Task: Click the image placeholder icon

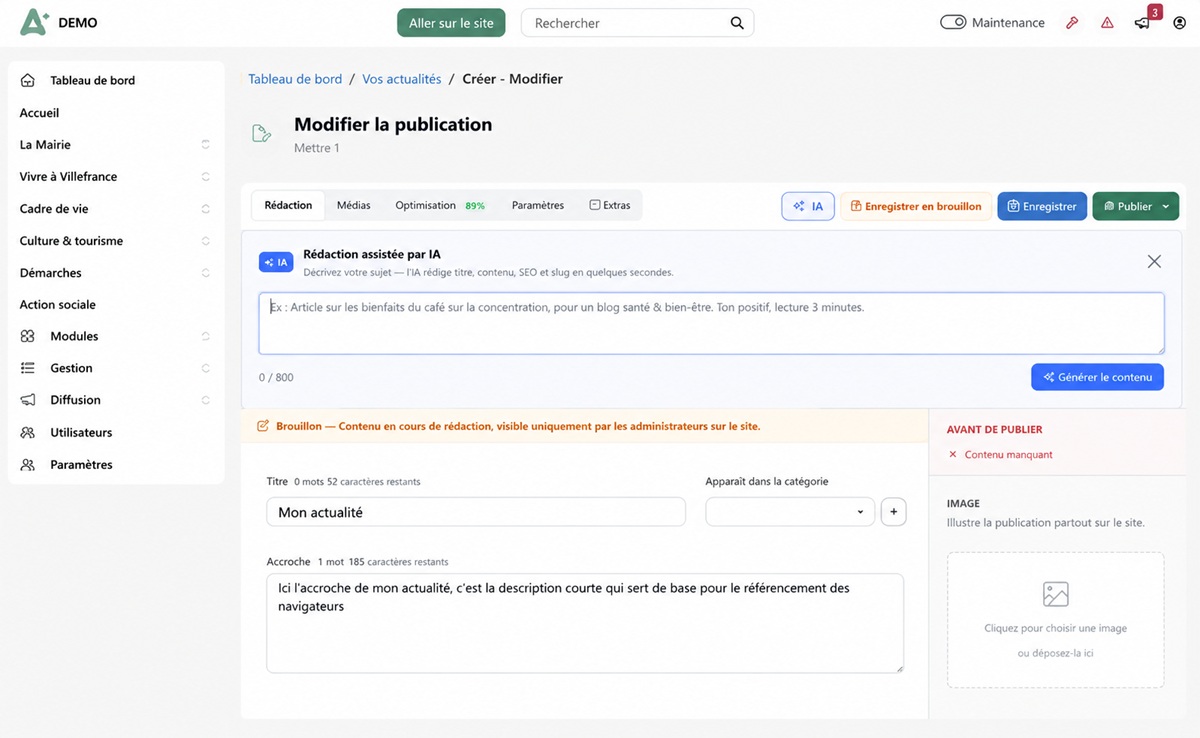Action: tap(1055, 594)
